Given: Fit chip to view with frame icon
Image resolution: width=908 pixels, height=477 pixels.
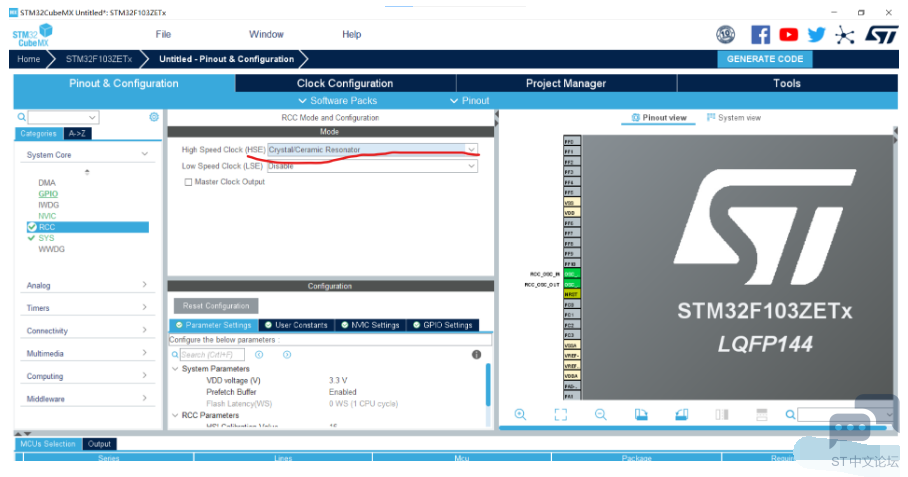Looking at the screenshot, I should tap(561, 414).
